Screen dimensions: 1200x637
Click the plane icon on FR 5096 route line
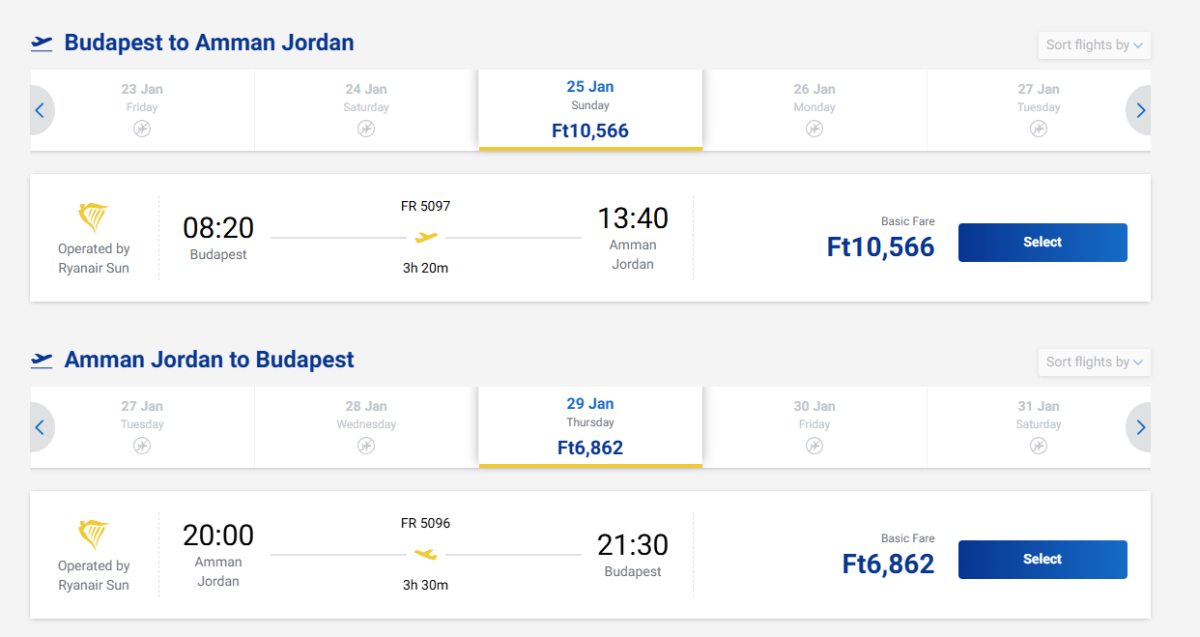point(426,554)
